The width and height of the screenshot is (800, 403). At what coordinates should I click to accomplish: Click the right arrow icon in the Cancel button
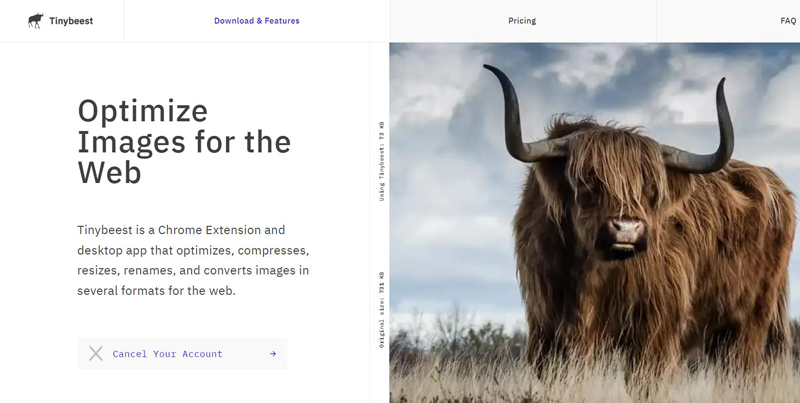(272, 353)
